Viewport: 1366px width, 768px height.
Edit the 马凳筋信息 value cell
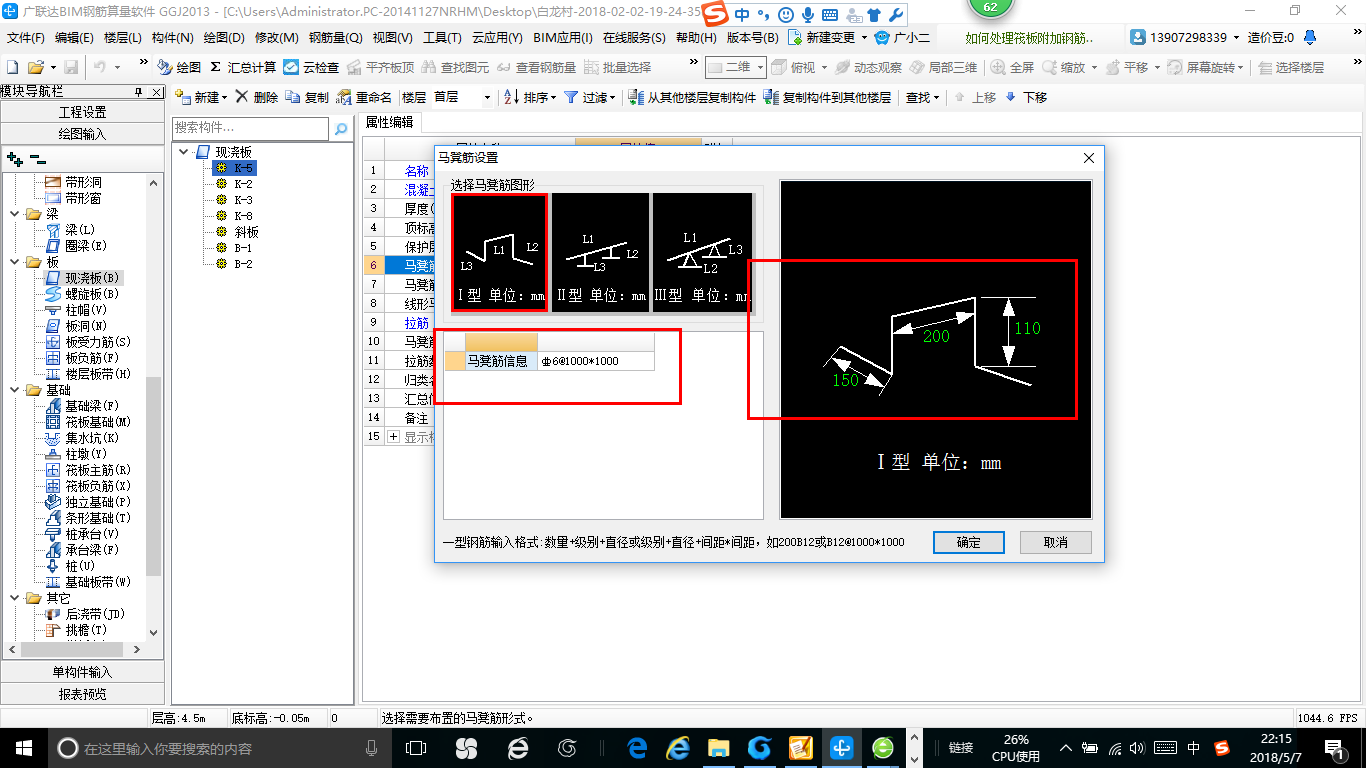[596, 361]
